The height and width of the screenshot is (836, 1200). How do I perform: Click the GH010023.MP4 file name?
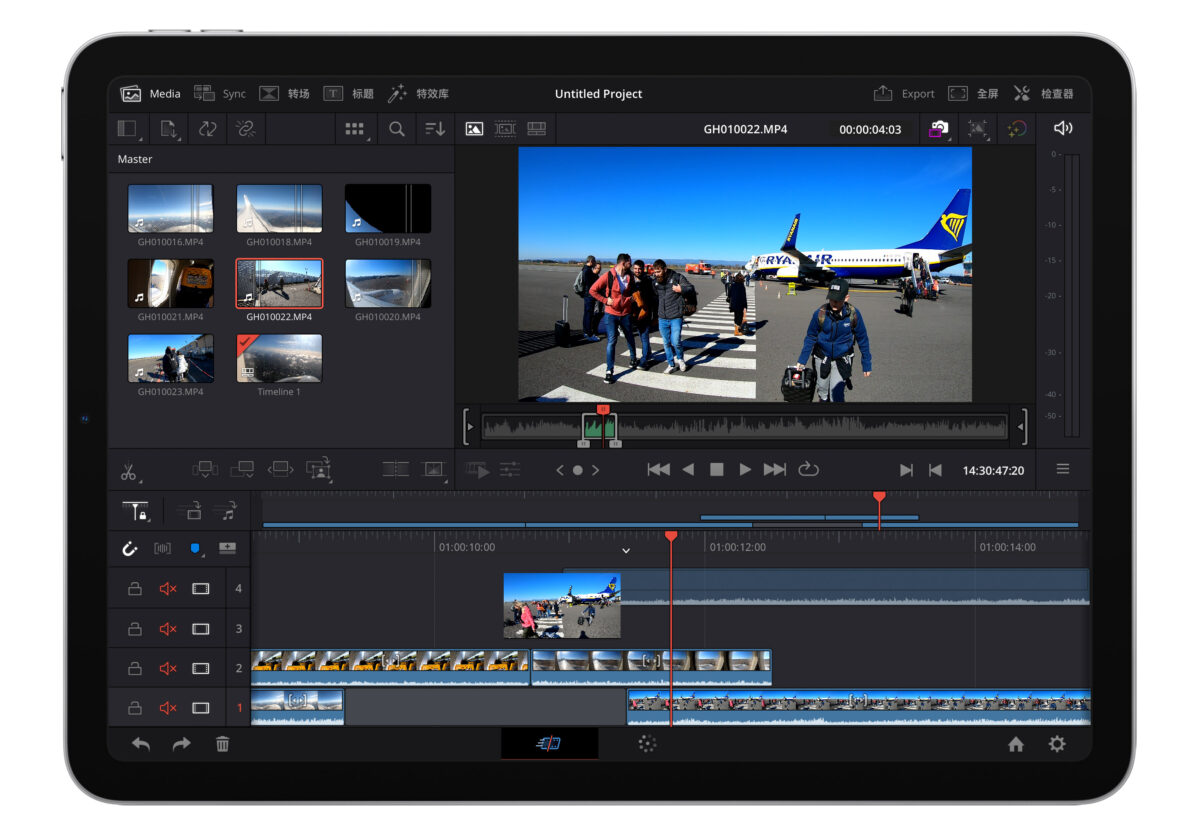(170, 392)
